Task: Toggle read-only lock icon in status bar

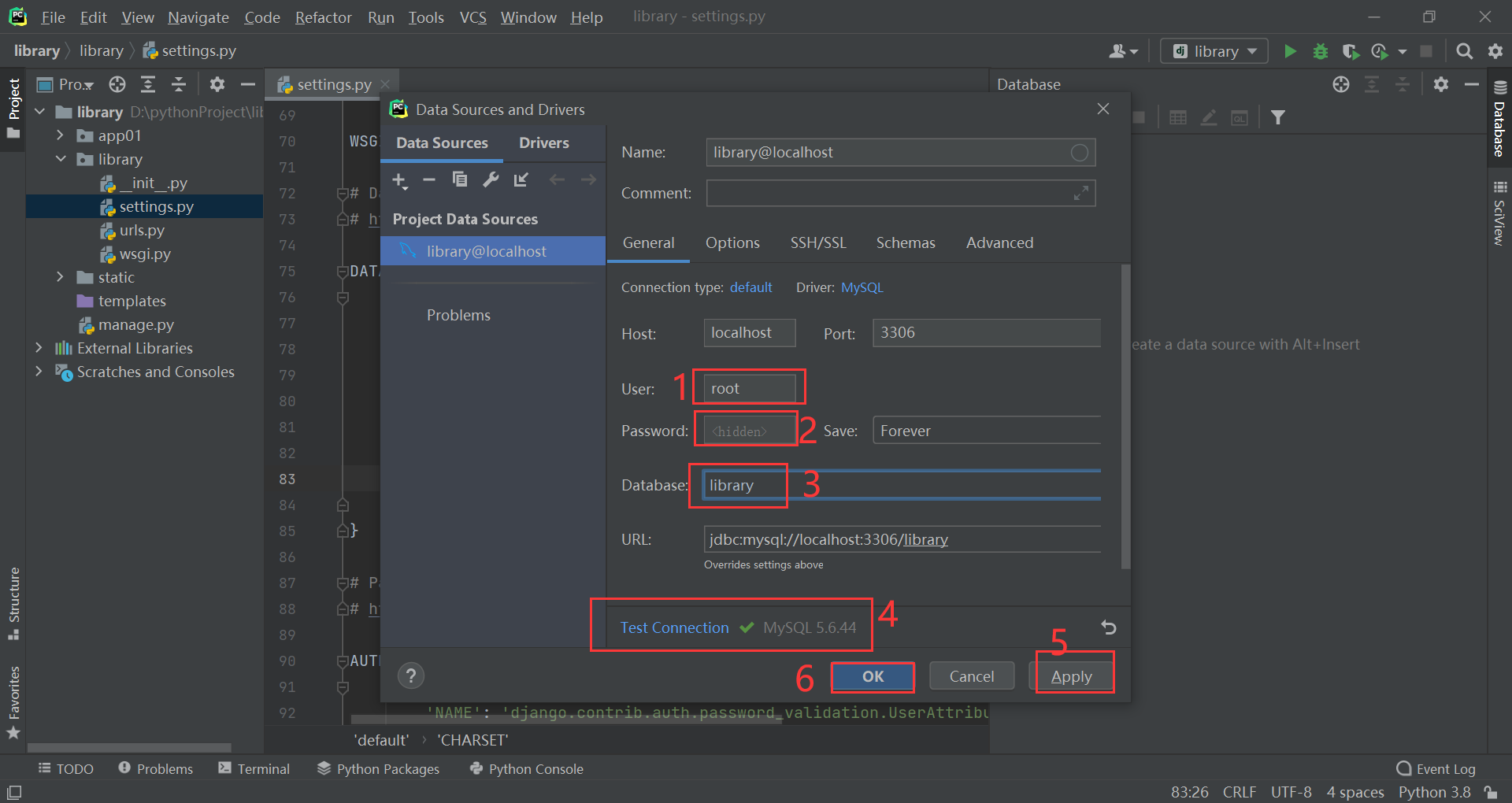Action: point(1491,792)
